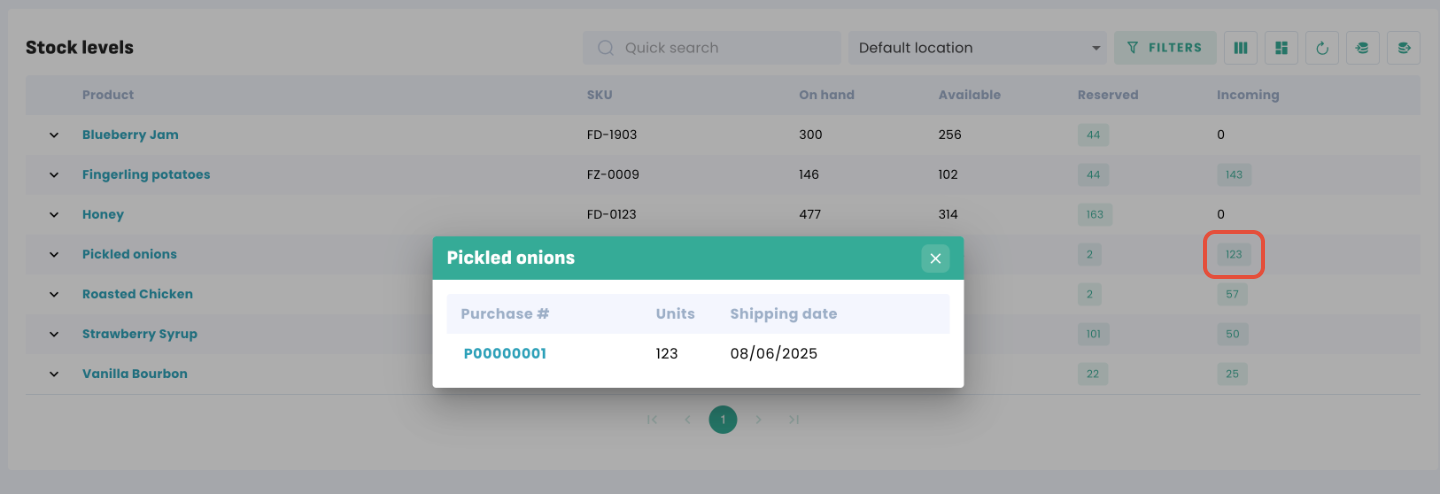The image size is (1440, 494).
Task: Click the dashboard layout icon
Action: 1281,47
